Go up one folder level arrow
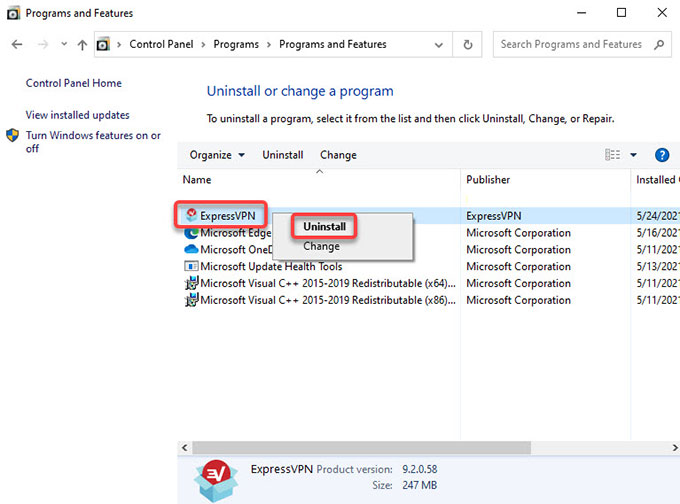Screen dimensions: 680x504 pyautogui.click(x=82, y=44)
